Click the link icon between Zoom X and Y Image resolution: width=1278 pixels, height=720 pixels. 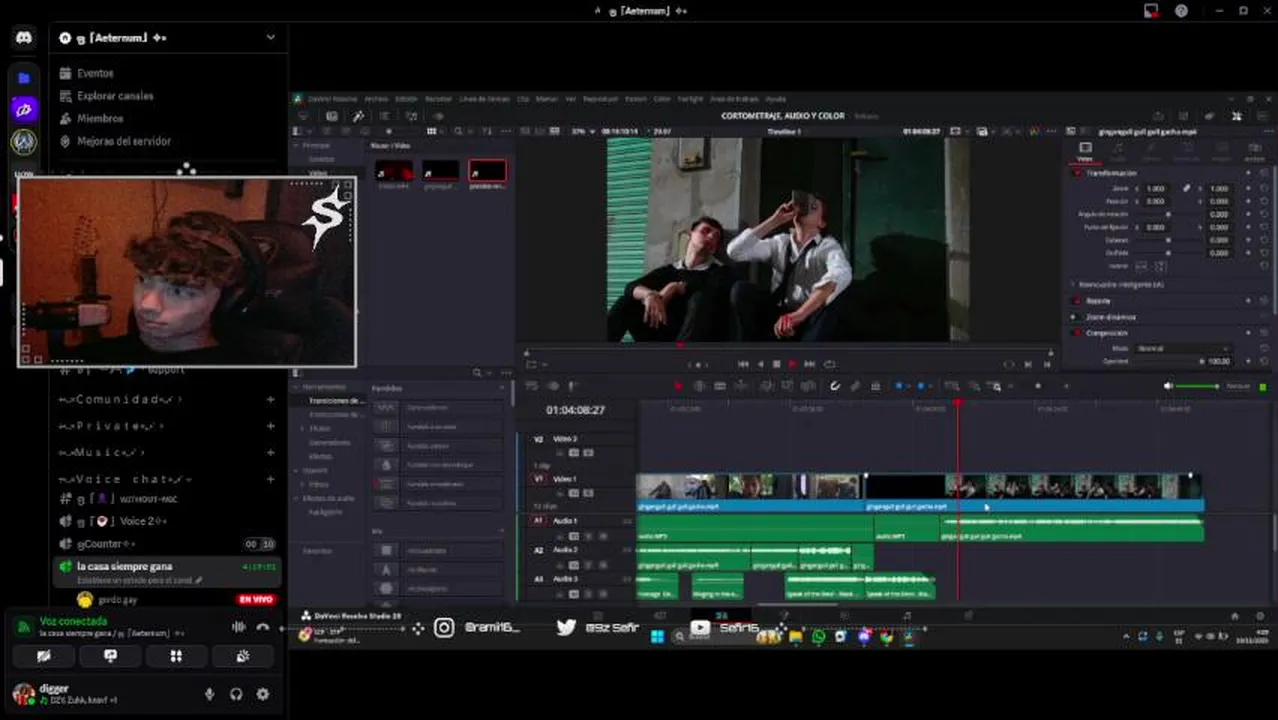click(1187, 188)
